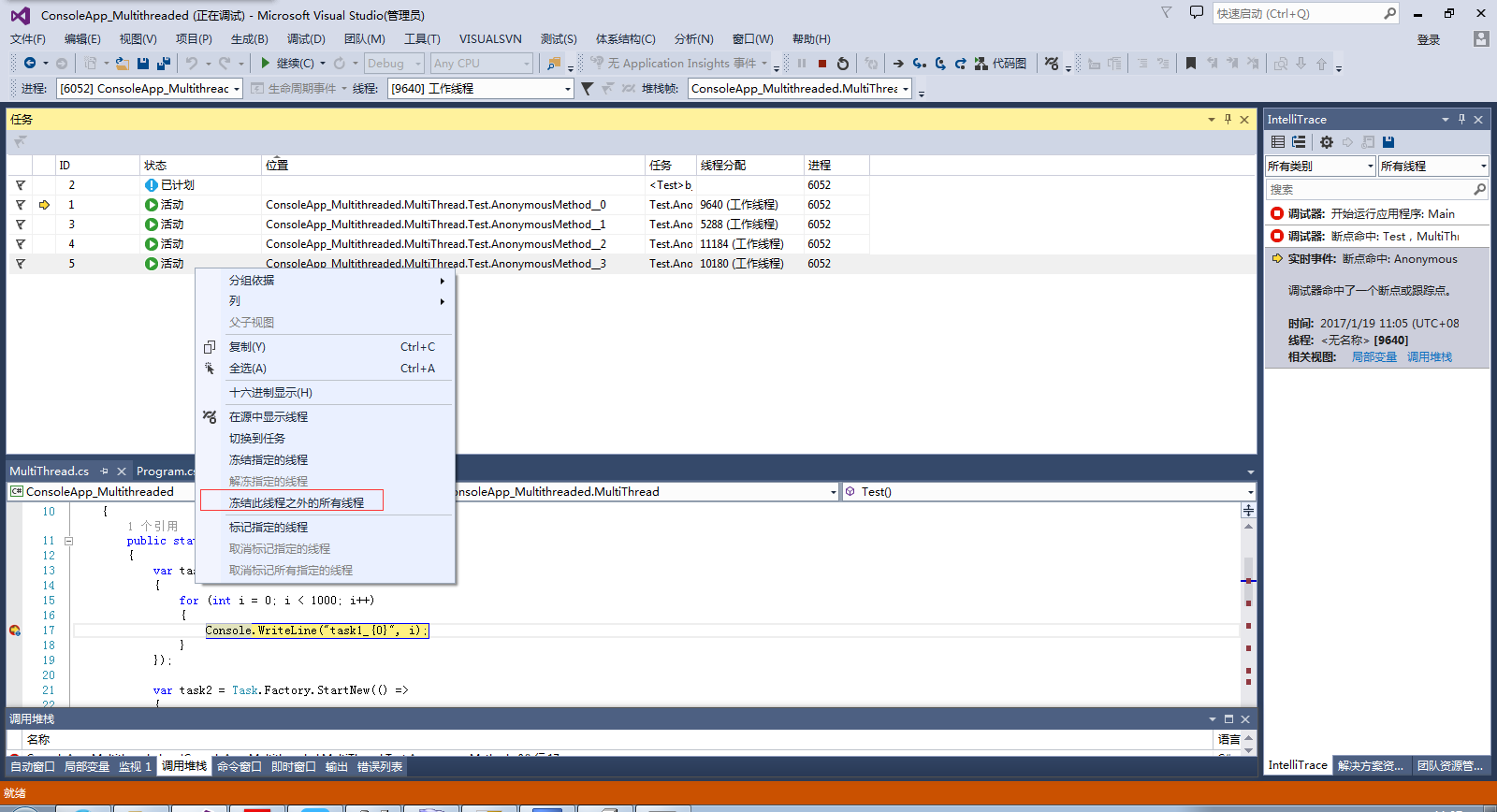This screenshot has height=812, width=1497.
Task: Switch IntelliTrace to events list view icon
Action: (1278, 142)
